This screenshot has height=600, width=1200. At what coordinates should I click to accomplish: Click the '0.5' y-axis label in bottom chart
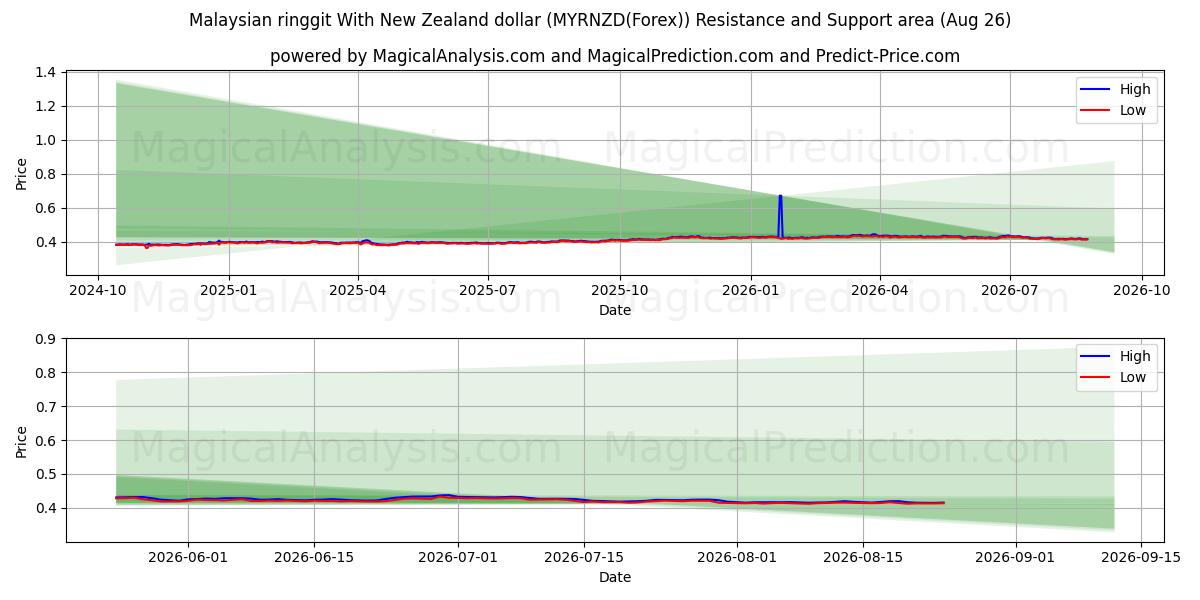tap(48, 475)
